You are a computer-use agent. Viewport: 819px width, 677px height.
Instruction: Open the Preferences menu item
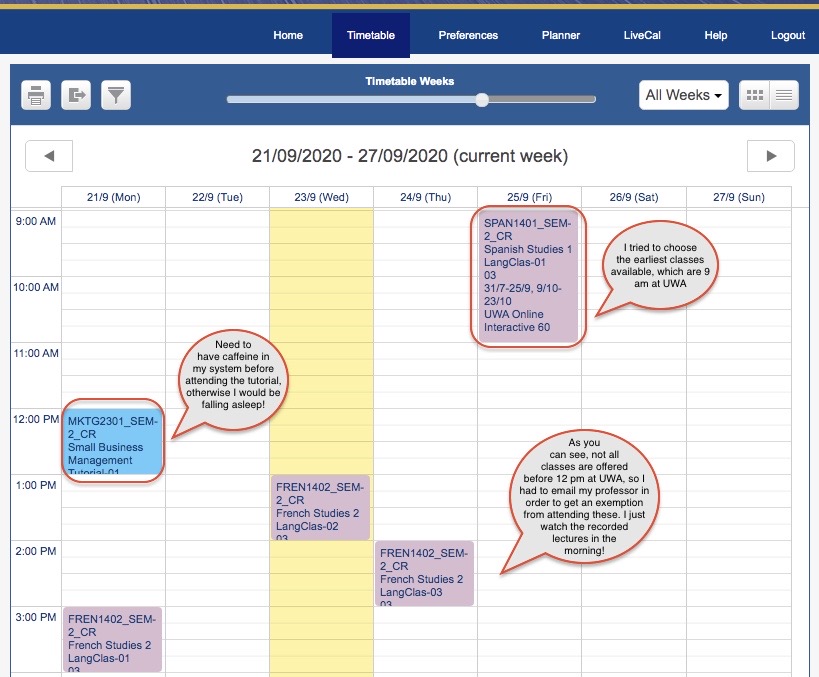coord(468,35)
